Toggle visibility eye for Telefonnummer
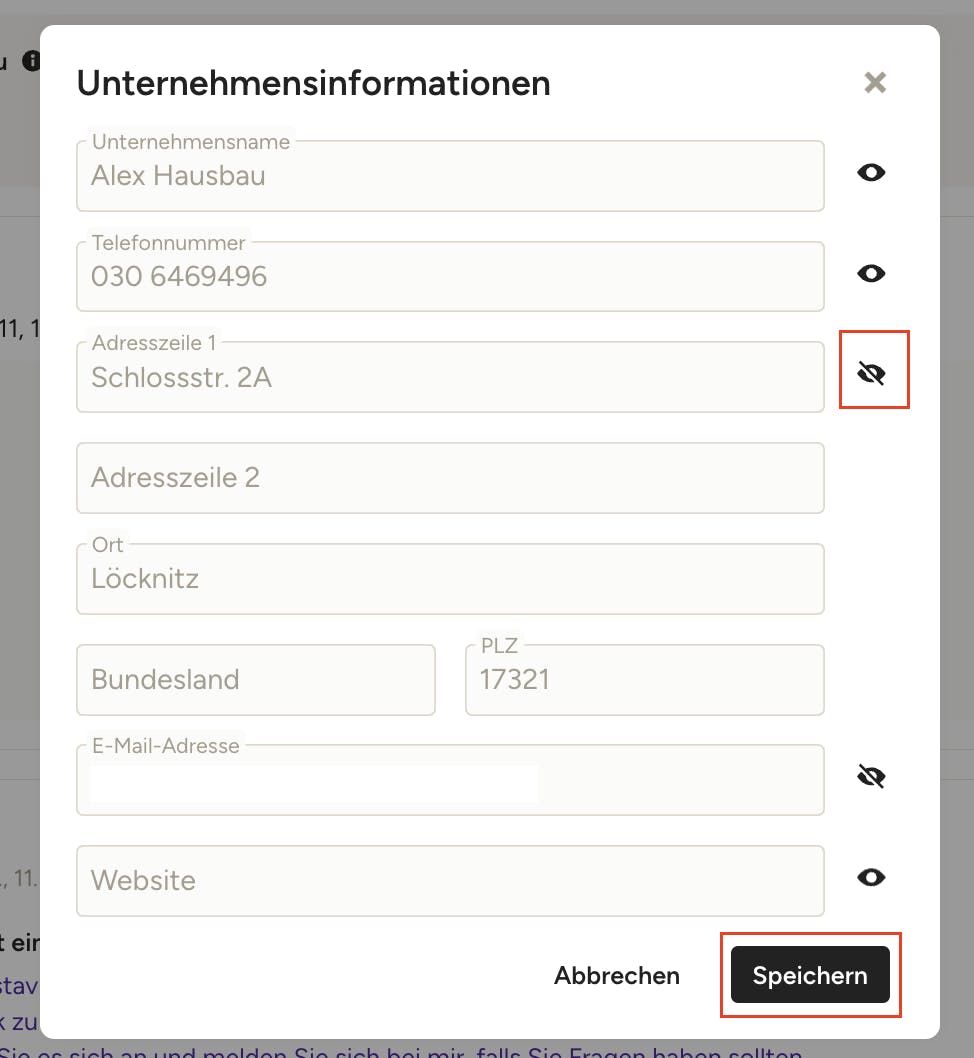 [x=872, y=274]
